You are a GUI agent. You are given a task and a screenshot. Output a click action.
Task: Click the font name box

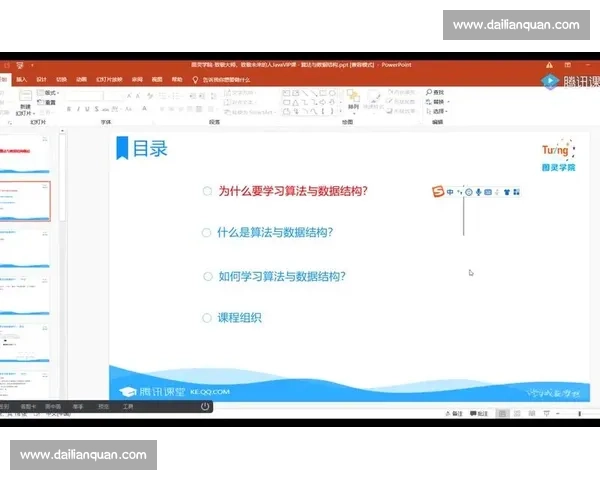(x=84, y=96)
